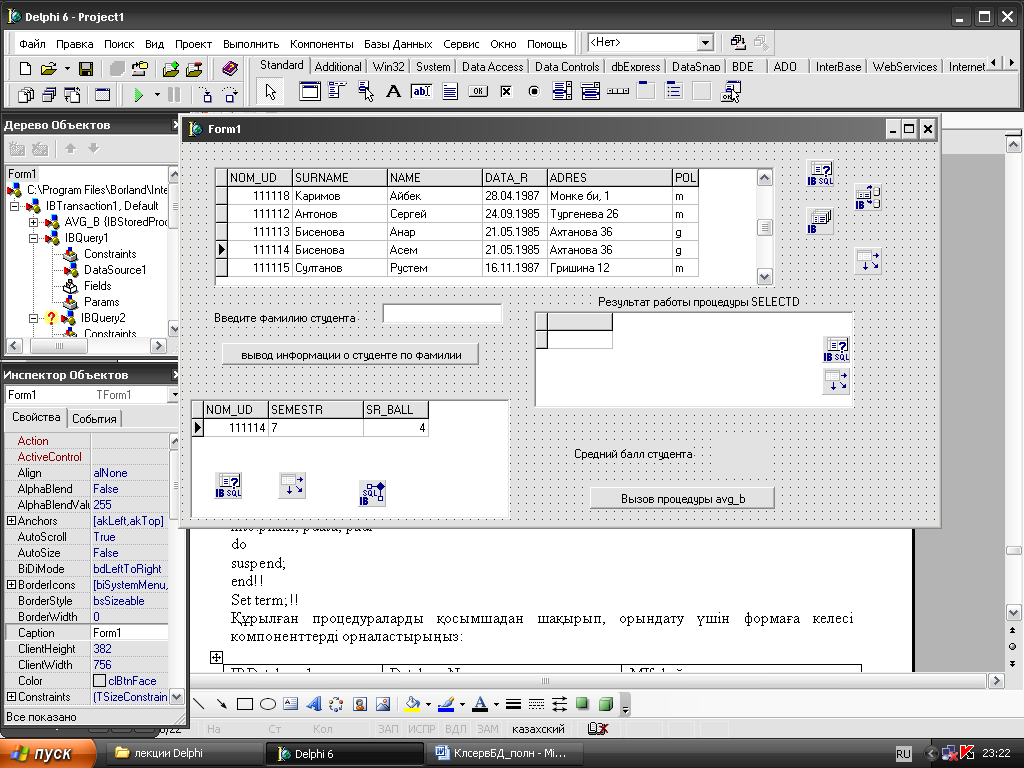Click the КлсервБД_полн Word taskbar button
The image size is (1024, 768).
(503, 754)
